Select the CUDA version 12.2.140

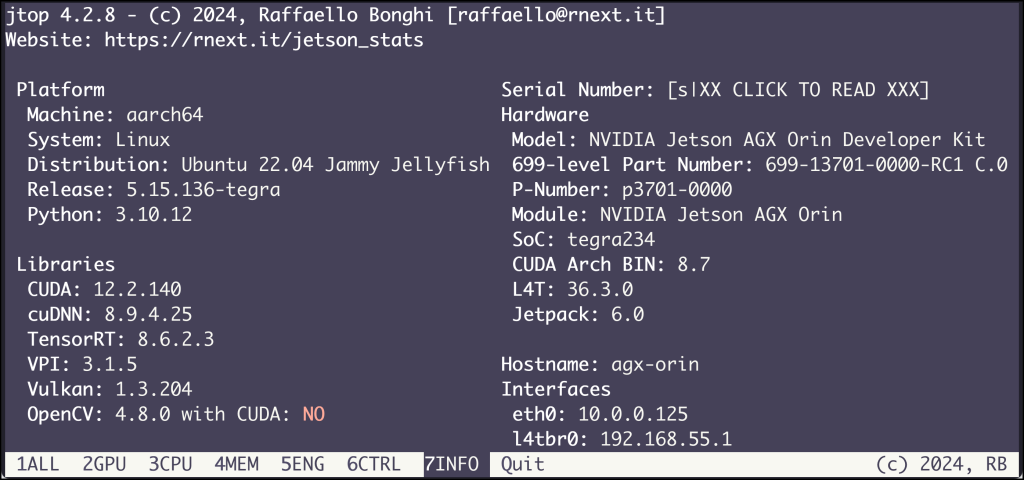[x=137, y=289]
